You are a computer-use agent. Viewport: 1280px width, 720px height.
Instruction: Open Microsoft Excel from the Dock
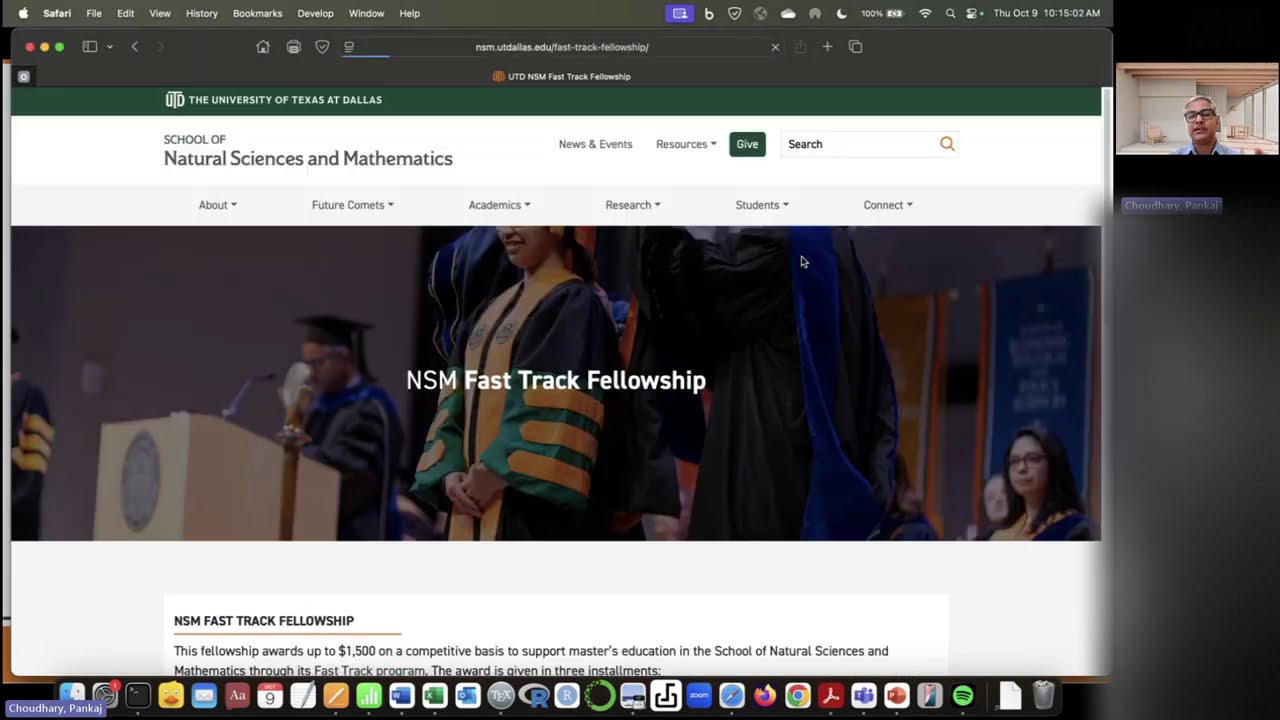(435, 695)
